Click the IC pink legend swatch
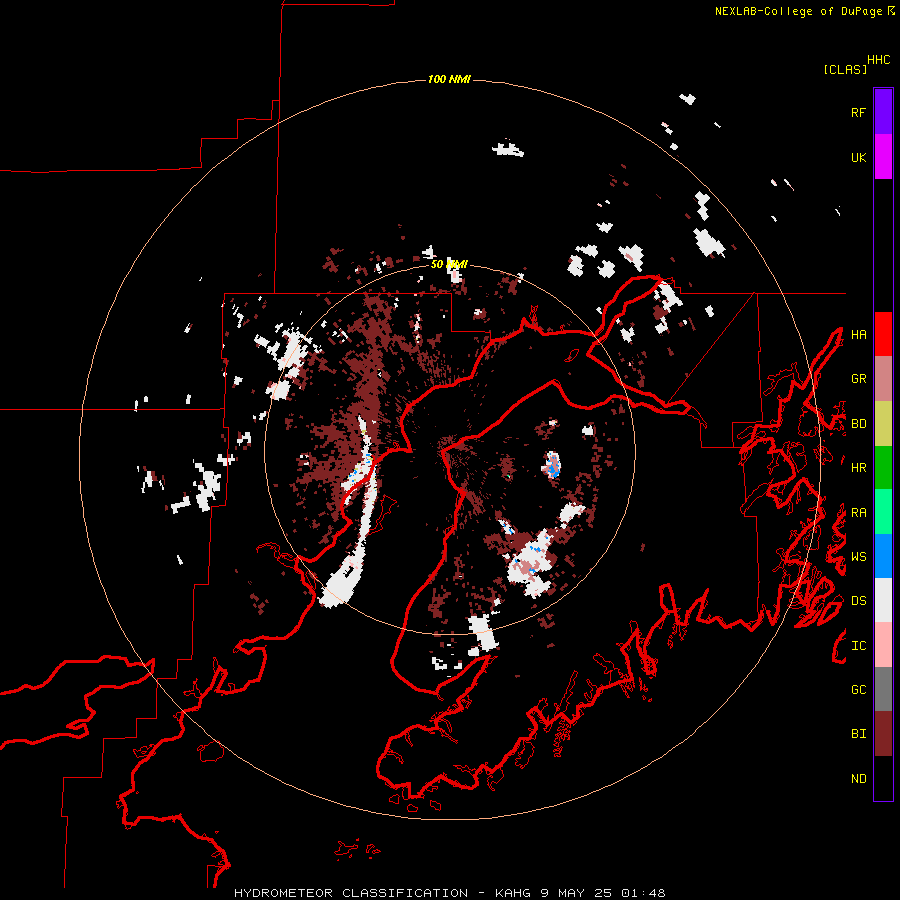900x900 pixels. pos(883,645)
